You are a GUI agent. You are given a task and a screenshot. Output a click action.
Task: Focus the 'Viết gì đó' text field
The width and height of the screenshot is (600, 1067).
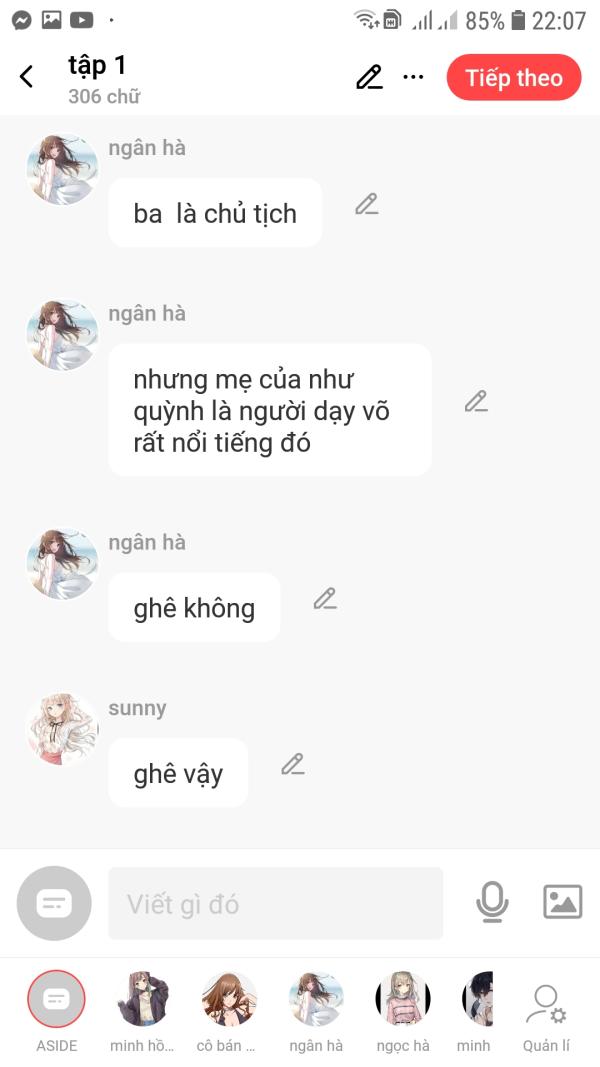click(276, 904)
